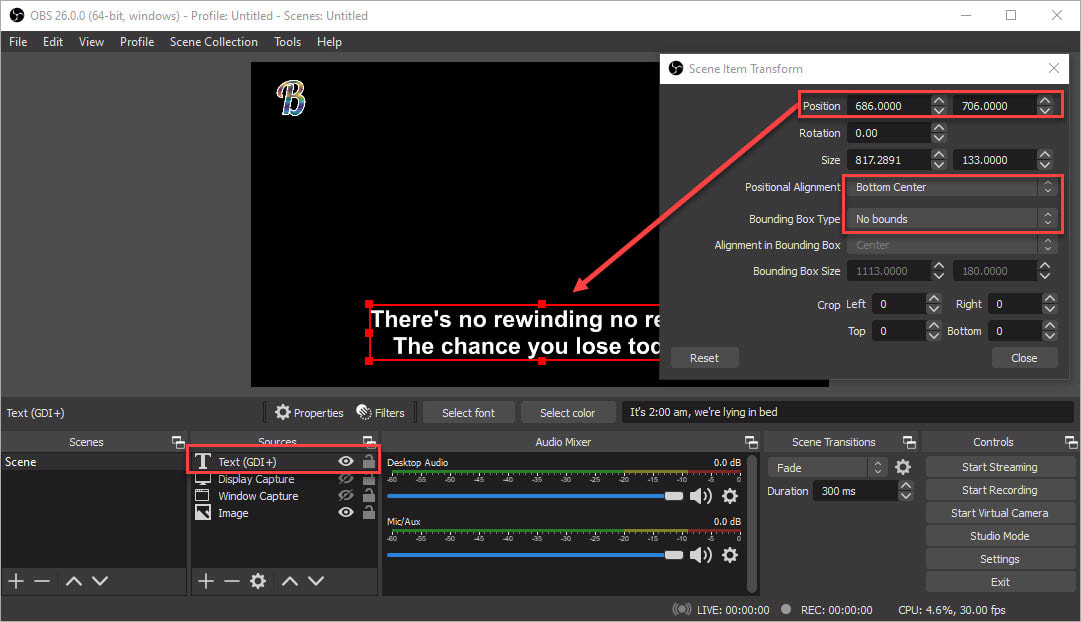Image resolution: width=1081 pixels, height=622 pixels.
Task: Click add scene plus icon
Action: pyautogui.click(x=16, y=581)
